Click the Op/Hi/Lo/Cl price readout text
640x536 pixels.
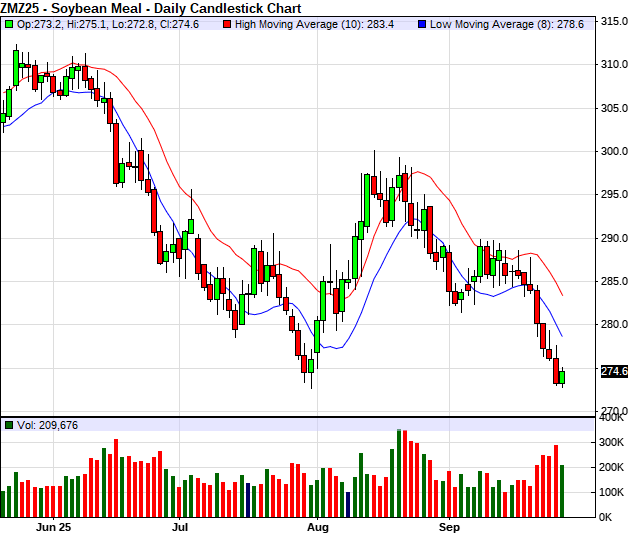pyautogui.click(x=108, y=23)
